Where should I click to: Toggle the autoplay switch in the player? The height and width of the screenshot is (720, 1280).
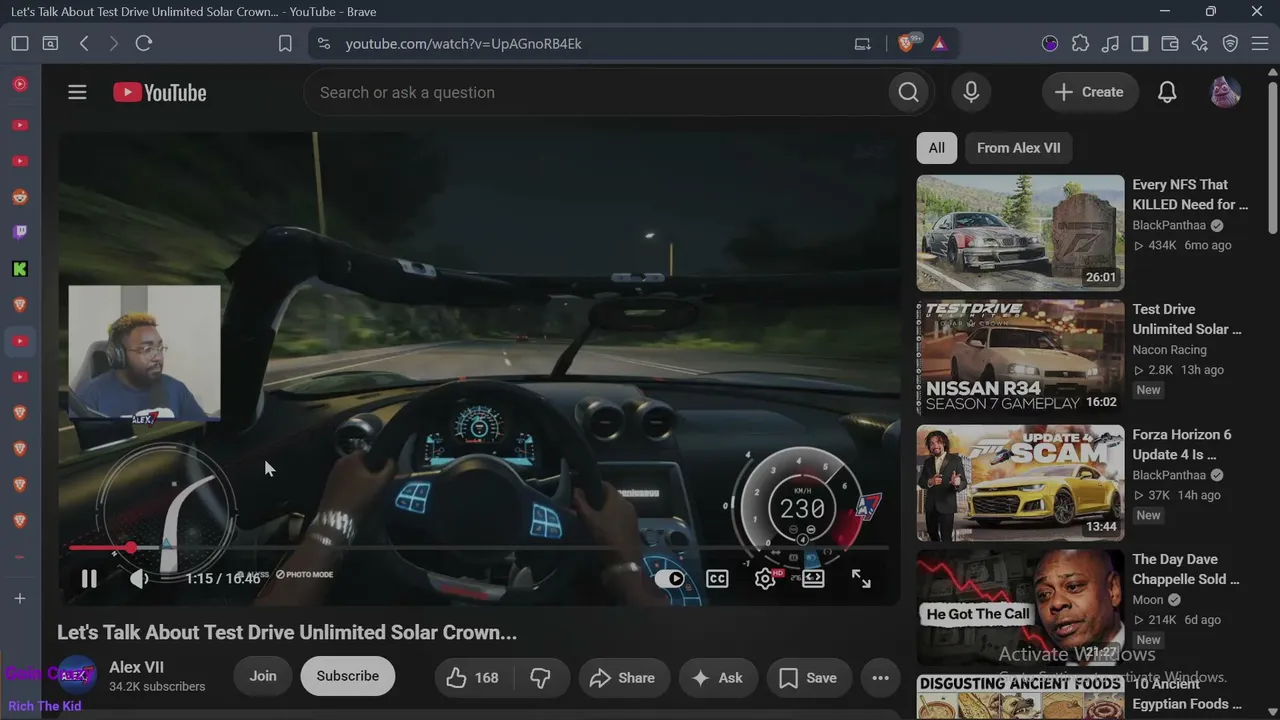point(670,578)
